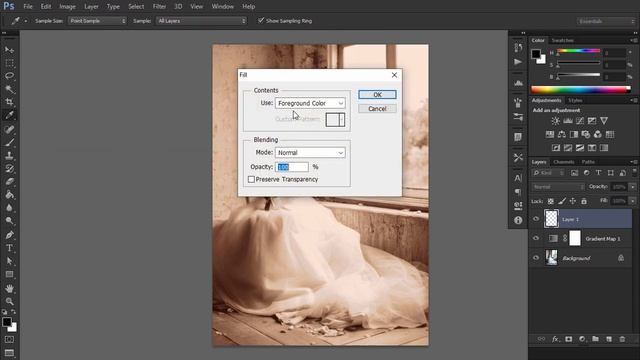Cancel the Fill dialog
The image size is (640, 360).
tap(377, 109)
